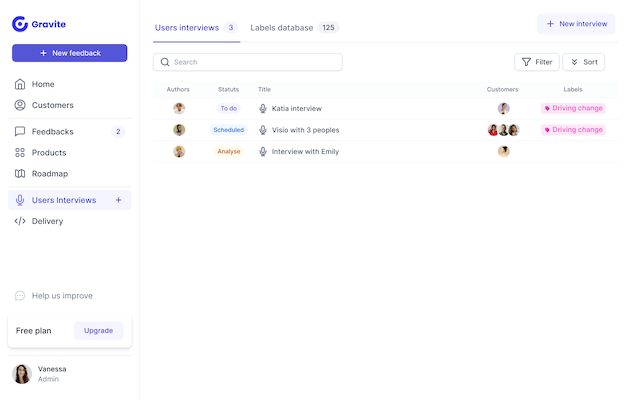Click the plus icon in New feedback
Image resolution: width=640 pixels, height=400 pixels.
(43, 53)
